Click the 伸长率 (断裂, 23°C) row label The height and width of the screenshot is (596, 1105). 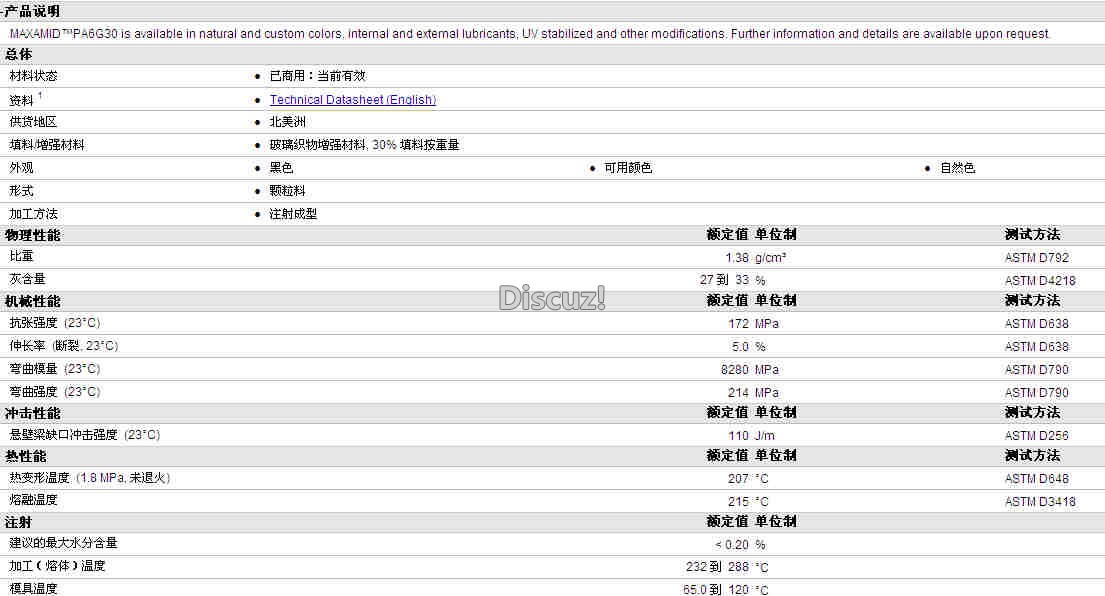[x=63, y=346]
